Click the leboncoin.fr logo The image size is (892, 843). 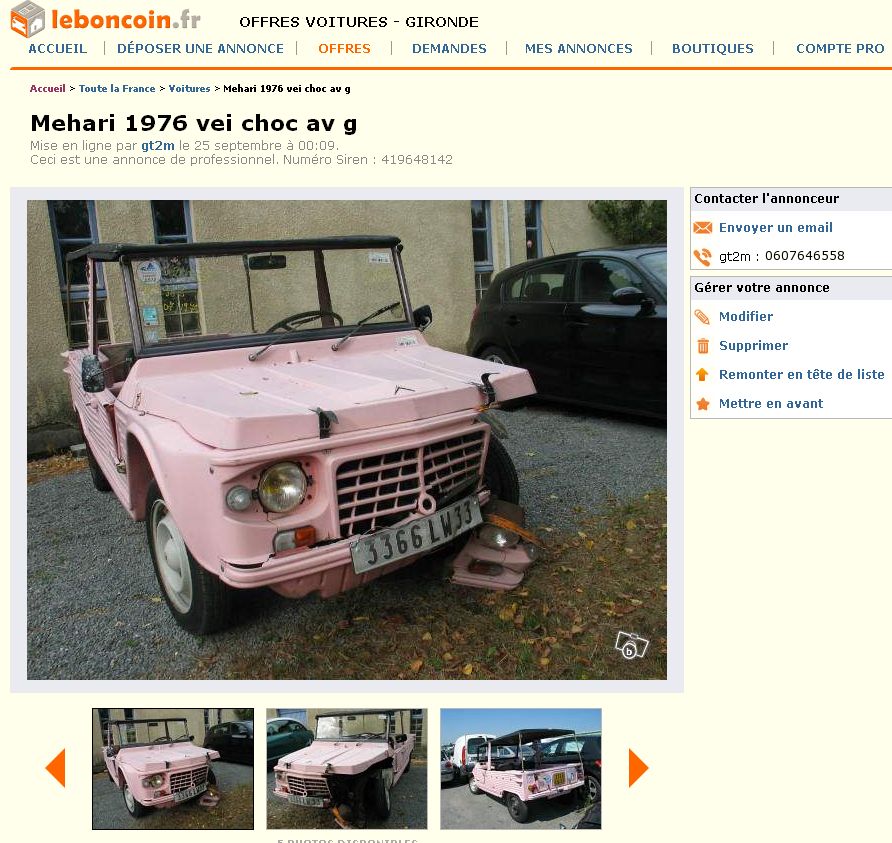click(106, 19)
